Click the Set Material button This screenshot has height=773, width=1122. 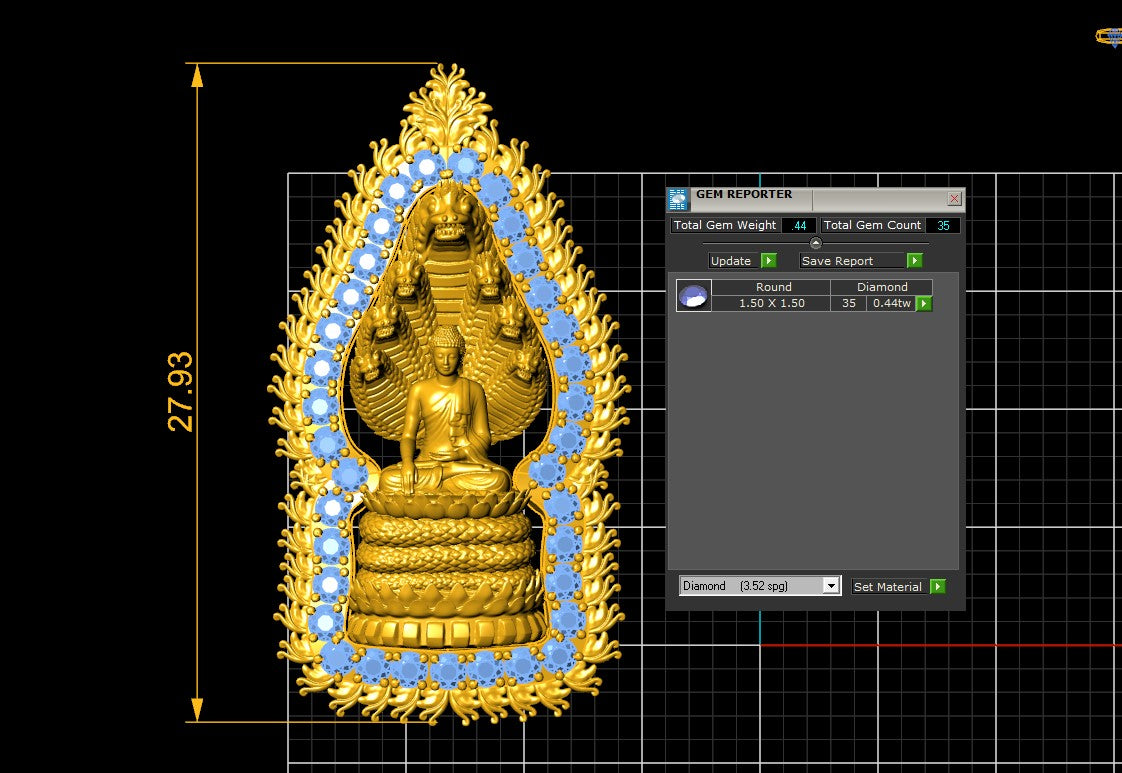tap(890, 586)
